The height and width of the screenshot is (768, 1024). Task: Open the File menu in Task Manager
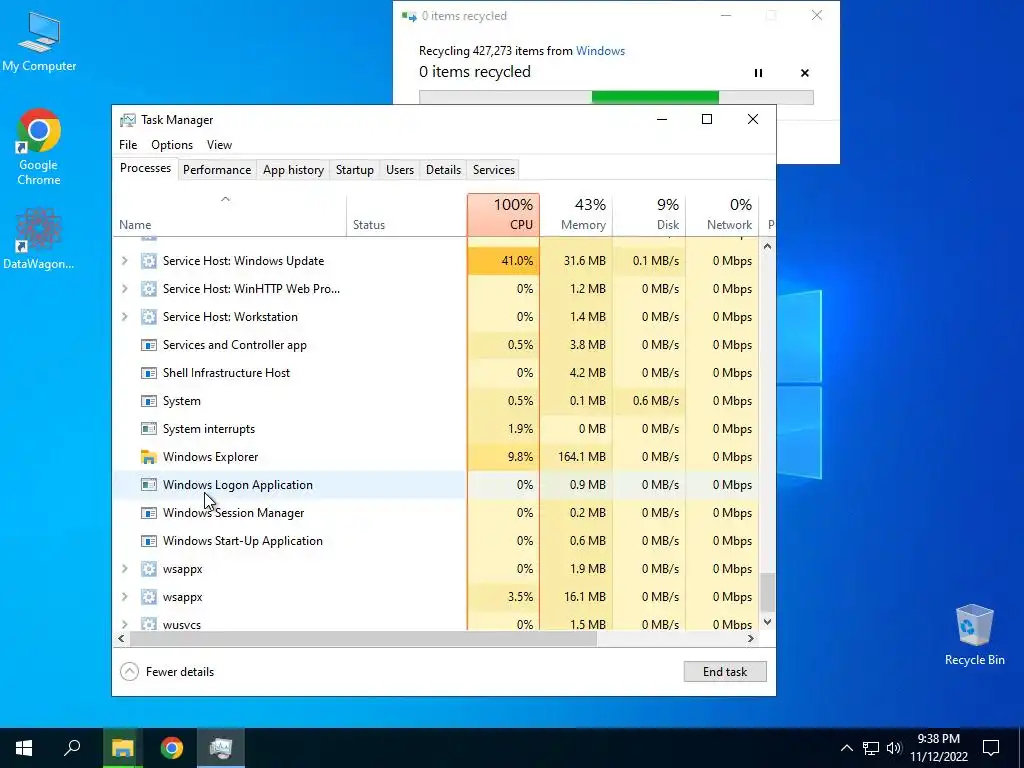[x=128, y=145]
